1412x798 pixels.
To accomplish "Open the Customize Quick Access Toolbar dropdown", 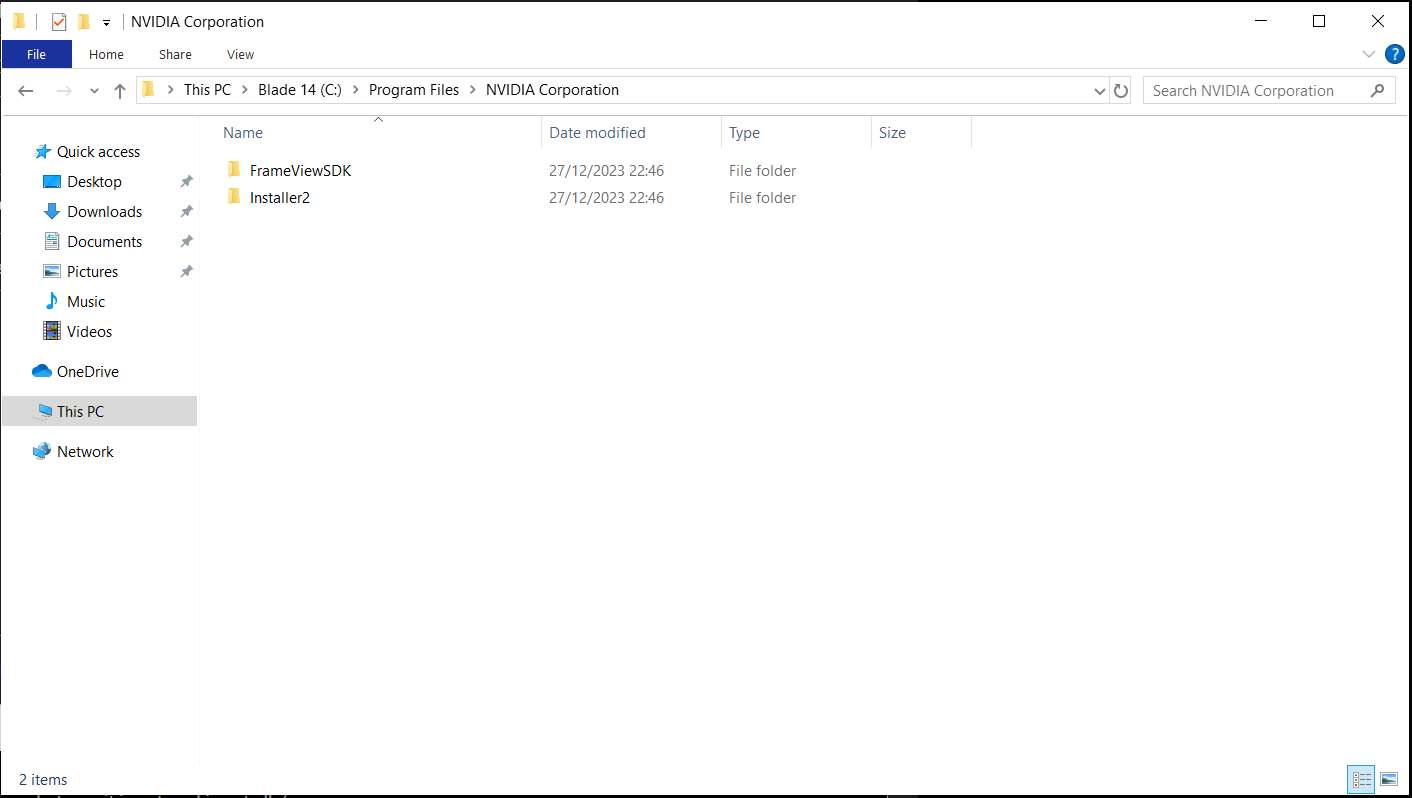I will click(x=106, y=23).
